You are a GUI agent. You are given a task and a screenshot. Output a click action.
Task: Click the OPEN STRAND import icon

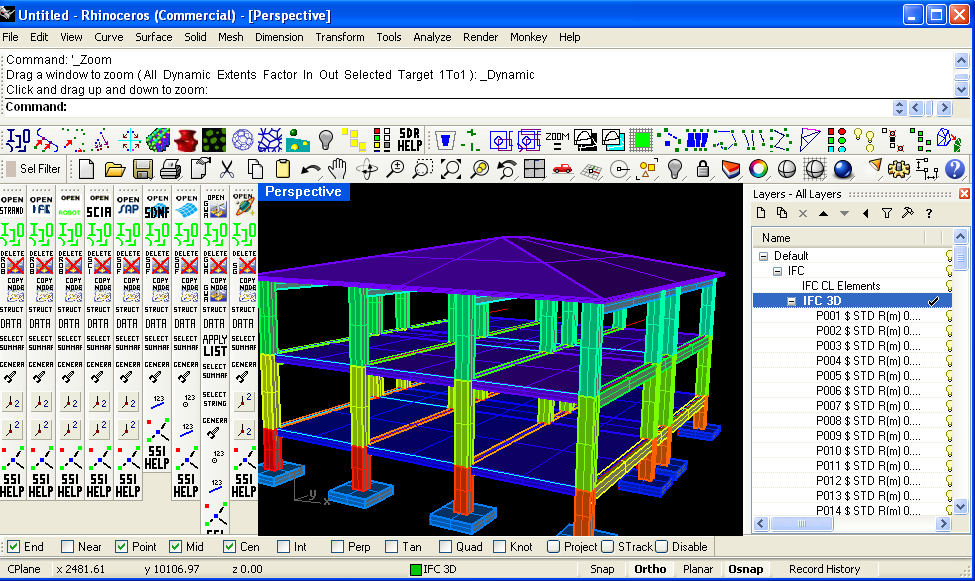pos(12,205)
